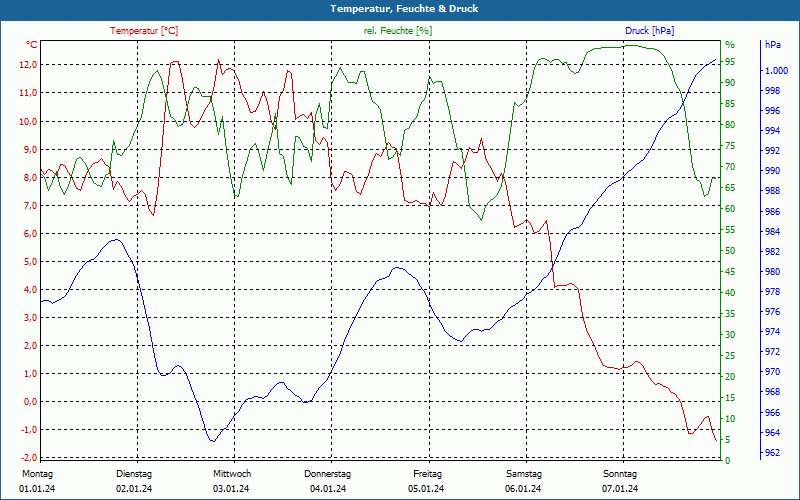Screen dimensions: 800x500
Task: Click the '968' pressure axis value
Action: click(770, 392)
